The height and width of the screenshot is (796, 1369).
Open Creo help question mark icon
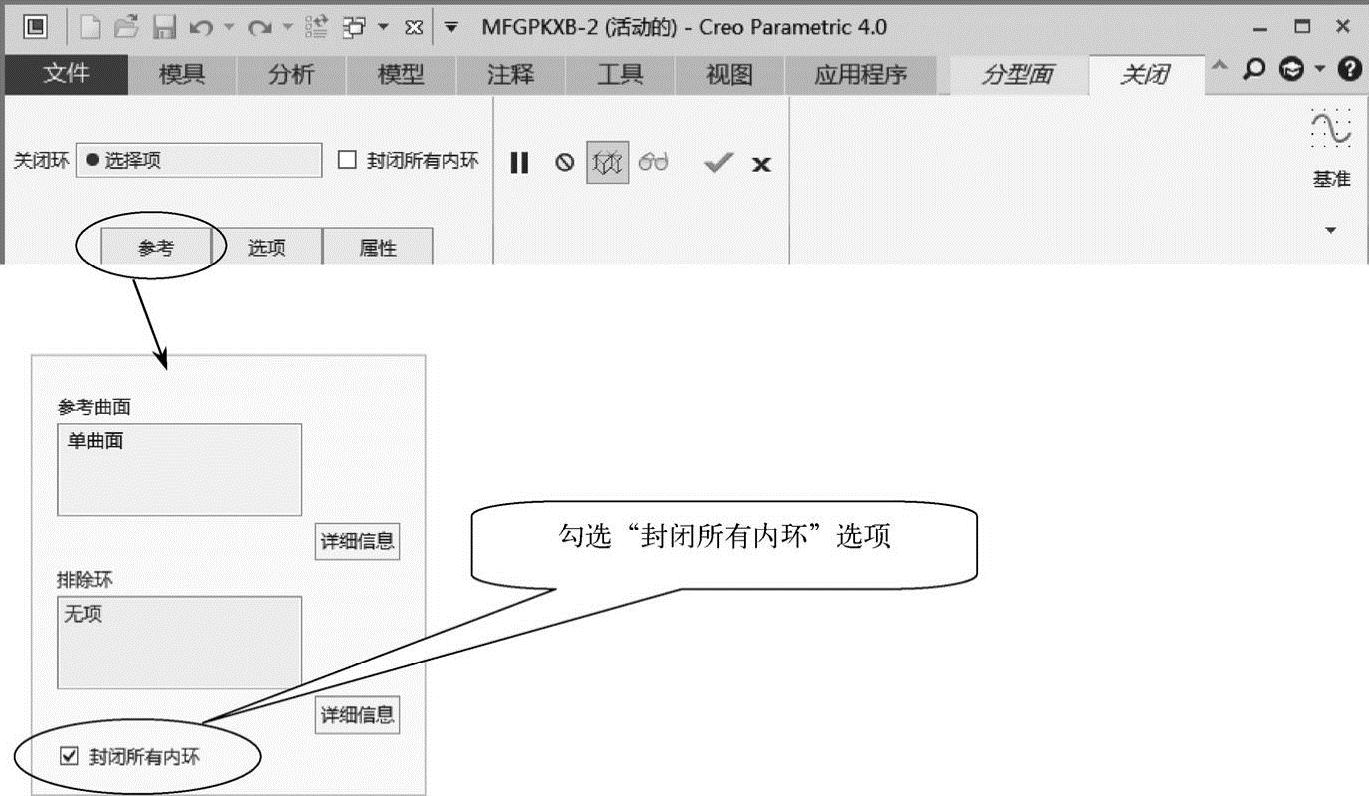[x=1349, y=68]
